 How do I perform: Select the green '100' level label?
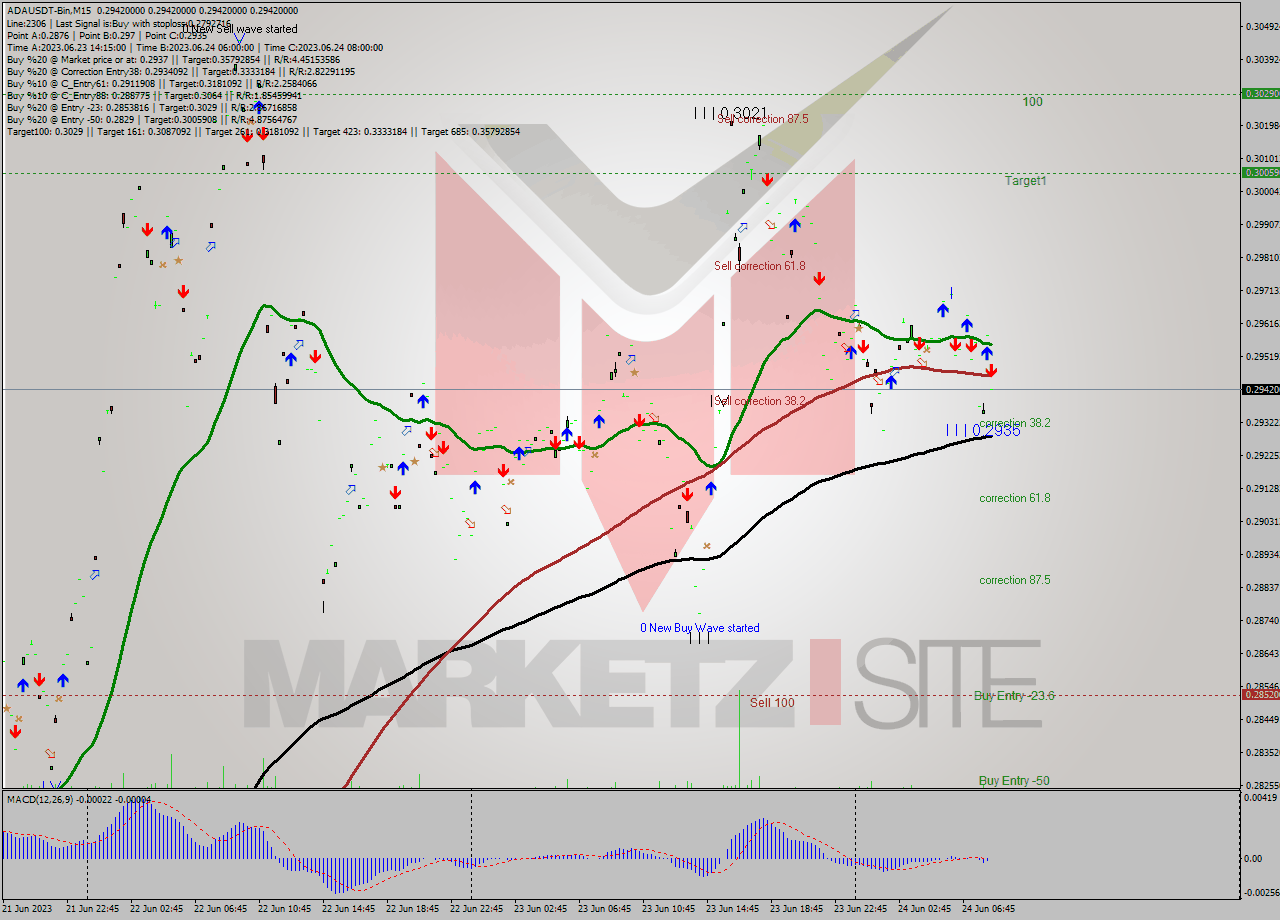click(x=1032, y=102)
